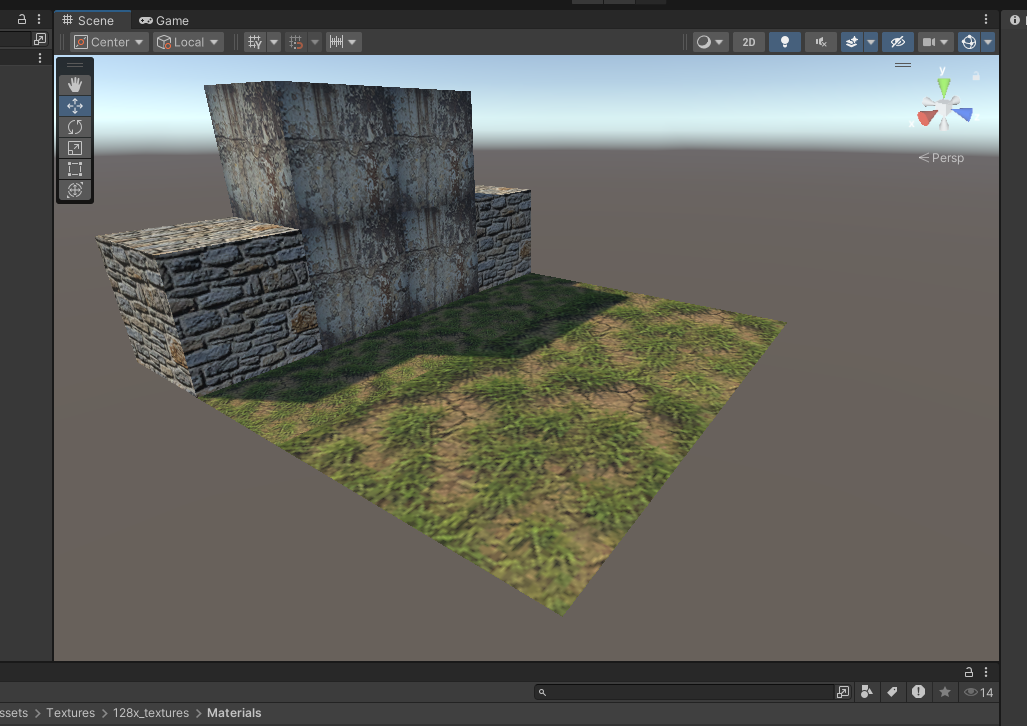Open the left panel lower options menu
This screenshot has width=1027, height=726.
(x=40, y=58)
